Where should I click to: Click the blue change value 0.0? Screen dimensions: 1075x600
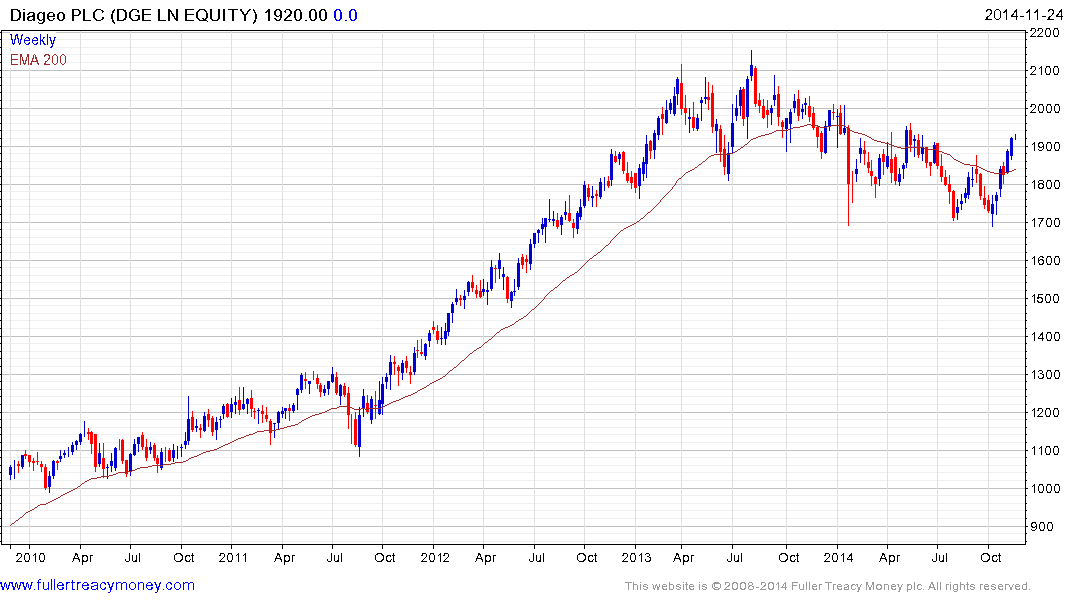[x=346, y=15]
